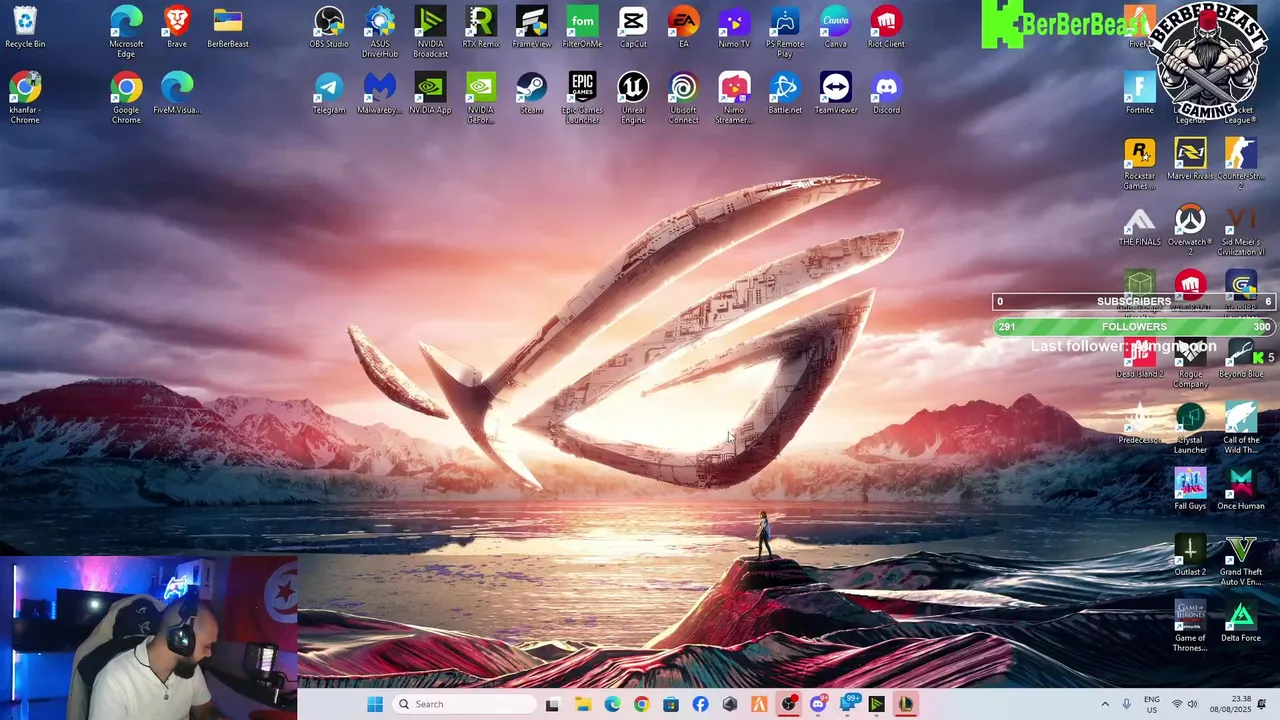Screen dimensions: 1280x720
Task: Open Delta Force desktop shortcut
Action: click(x=1241, y=621)
